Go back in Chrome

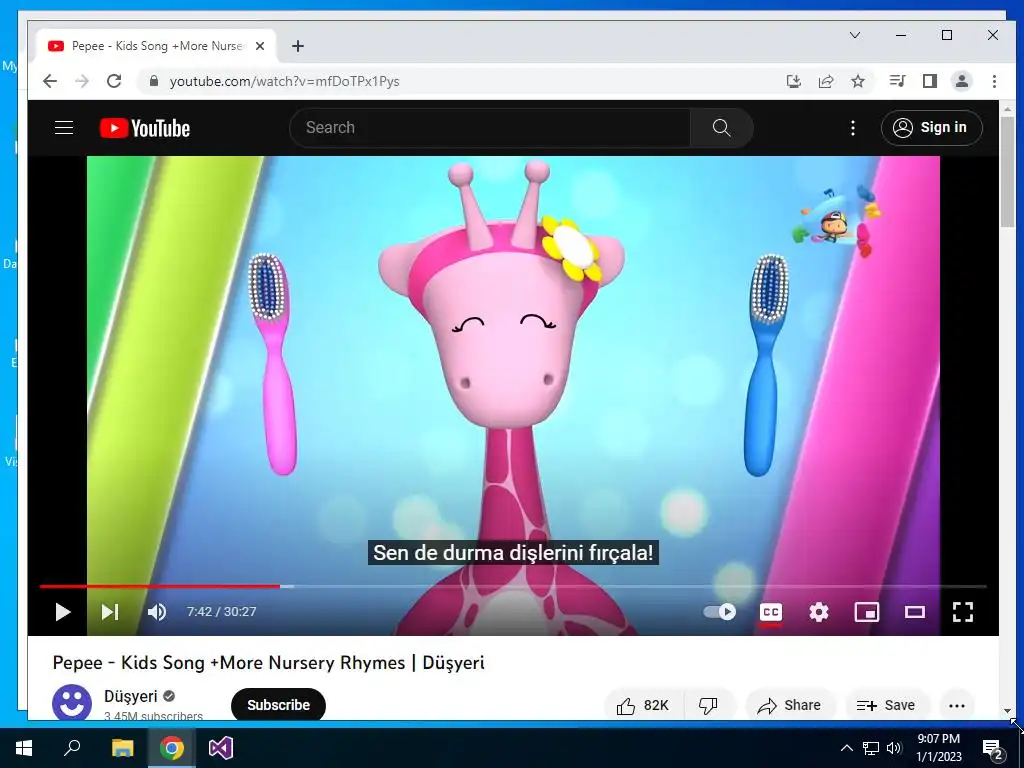pyautogui.click(x=50, y=81)
